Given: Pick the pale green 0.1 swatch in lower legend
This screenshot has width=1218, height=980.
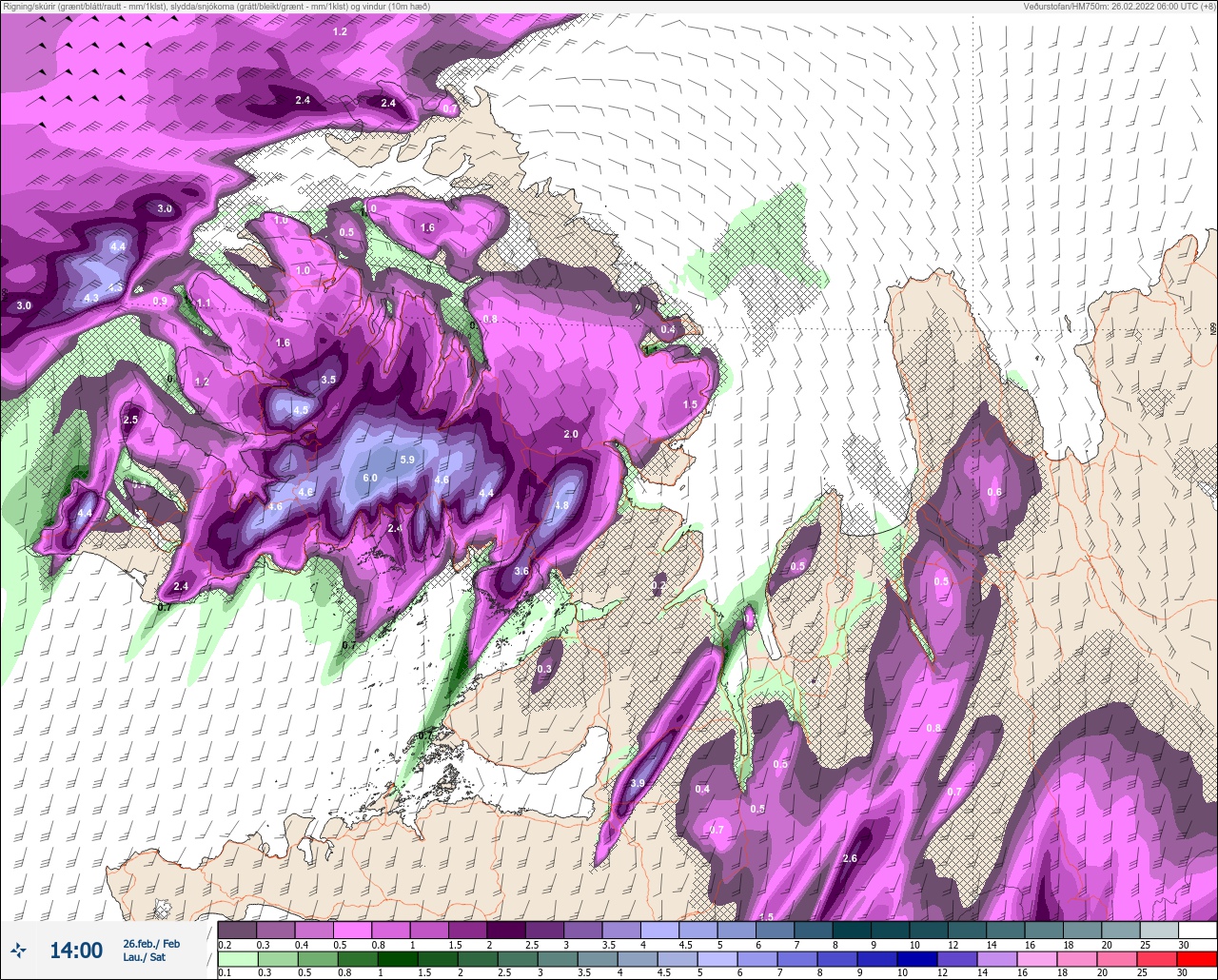Looking at the screenshot, I should 237,959.
